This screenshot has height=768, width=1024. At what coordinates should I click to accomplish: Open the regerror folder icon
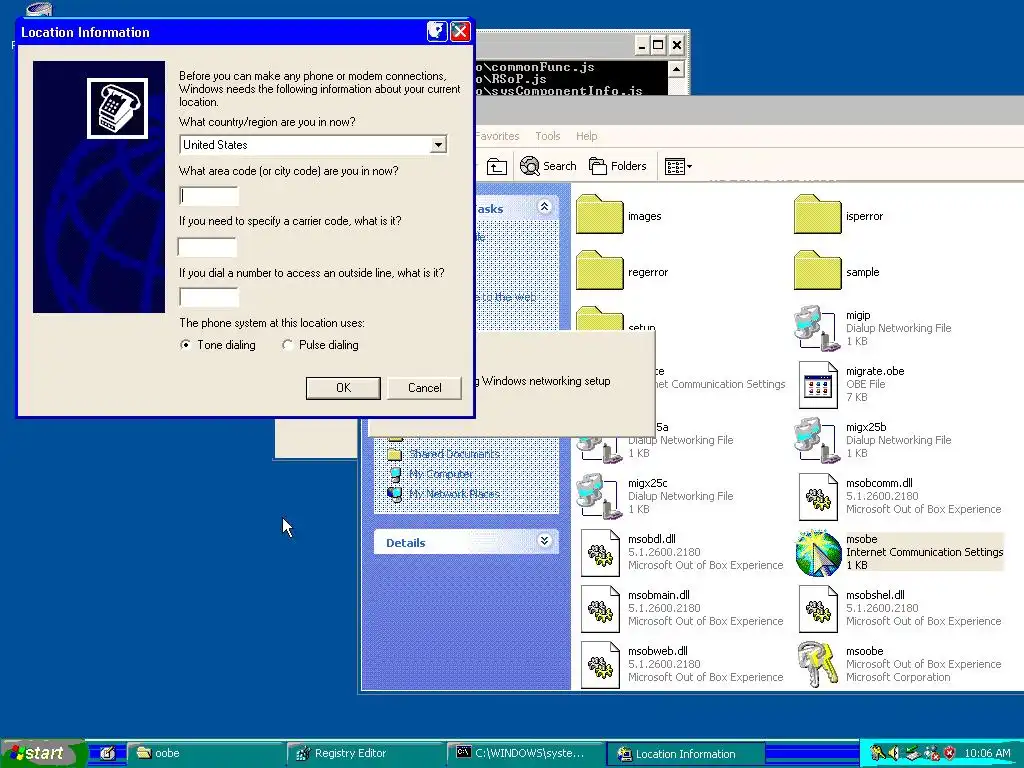point(600,270)
